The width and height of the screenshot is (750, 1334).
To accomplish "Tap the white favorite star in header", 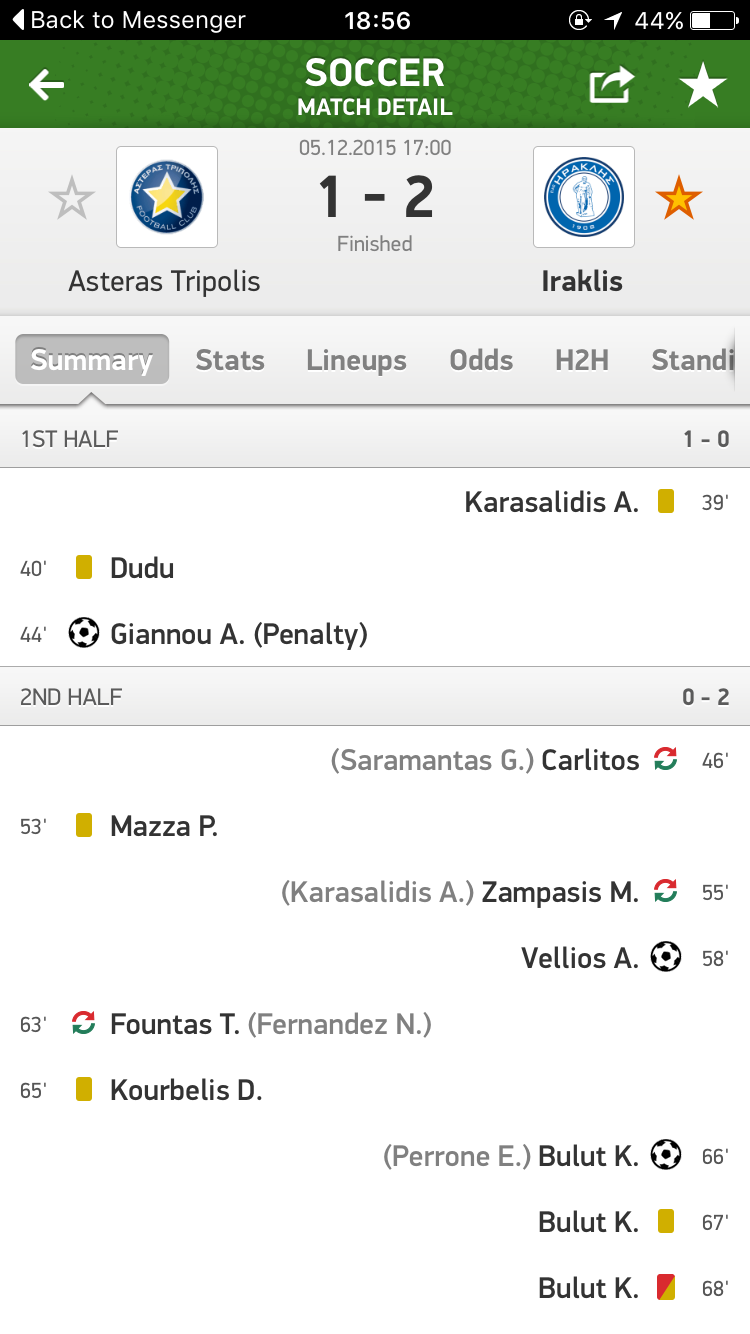I will tap(703, 86).
